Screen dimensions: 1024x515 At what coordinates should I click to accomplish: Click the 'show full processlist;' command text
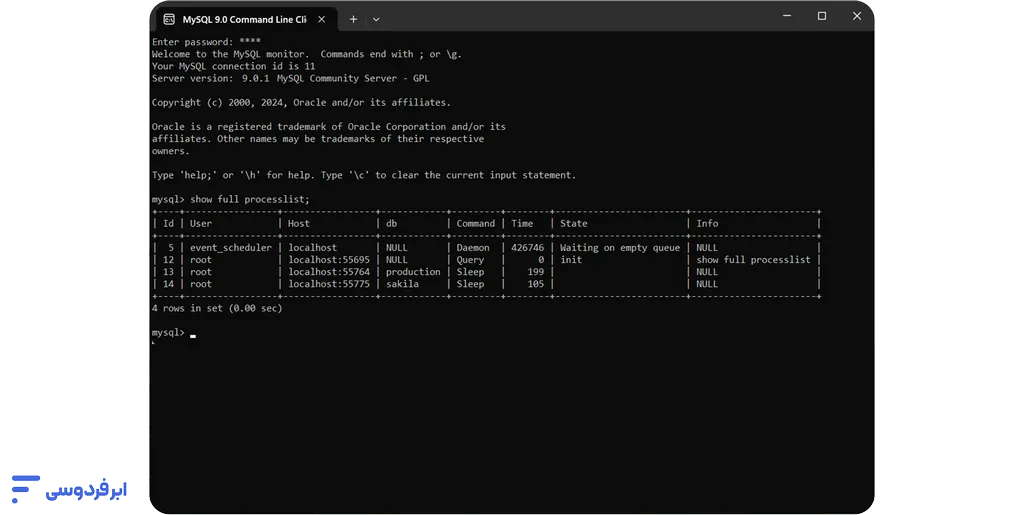249,199
